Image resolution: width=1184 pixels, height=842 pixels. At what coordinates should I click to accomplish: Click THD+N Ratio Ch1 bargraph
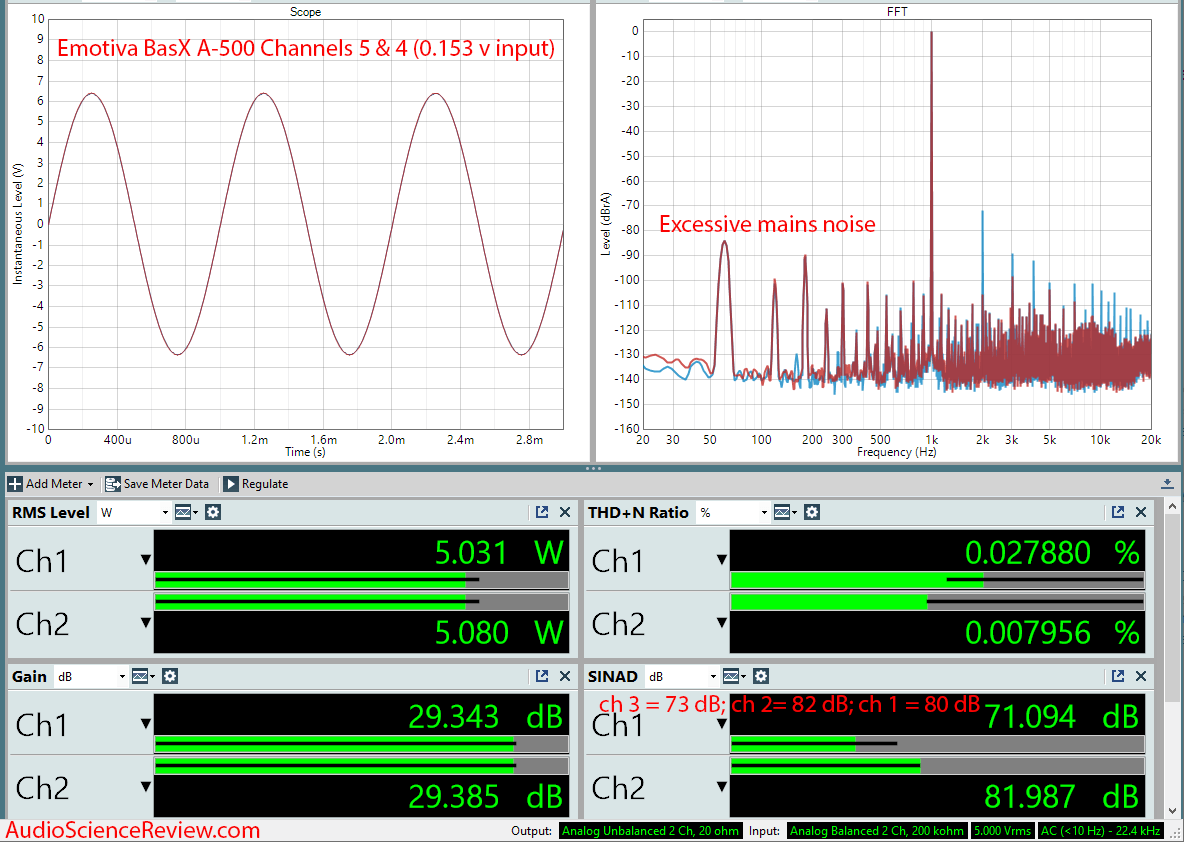[x=937, y=581]
